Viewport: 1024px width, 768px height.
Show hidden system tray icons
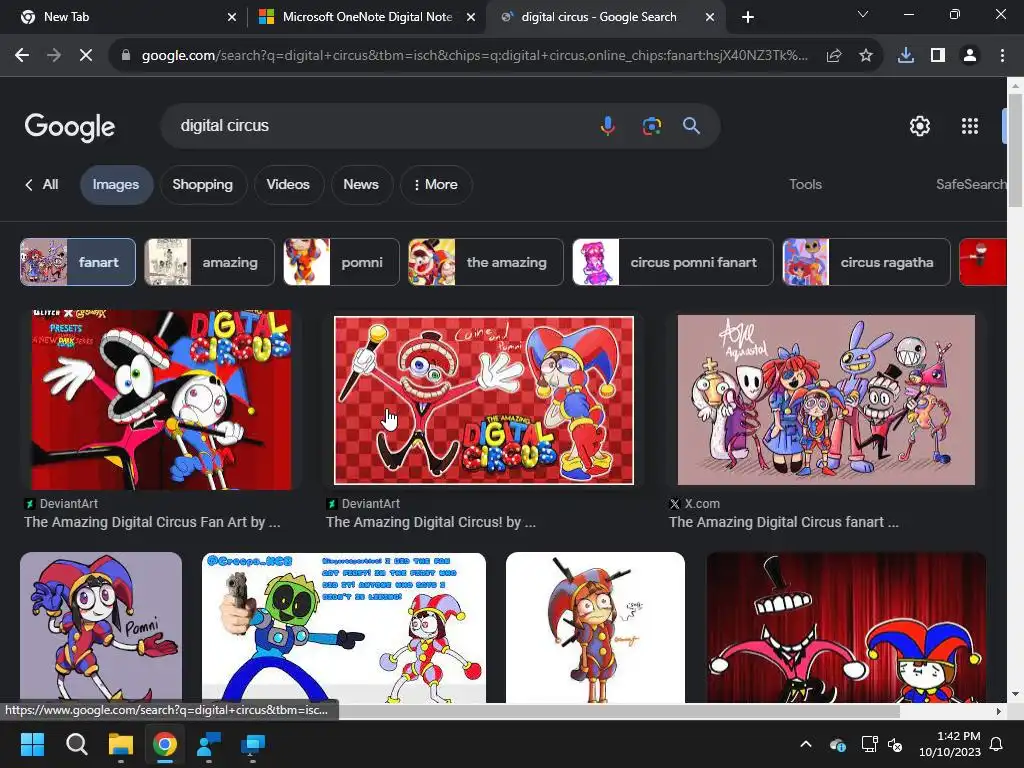806,744
